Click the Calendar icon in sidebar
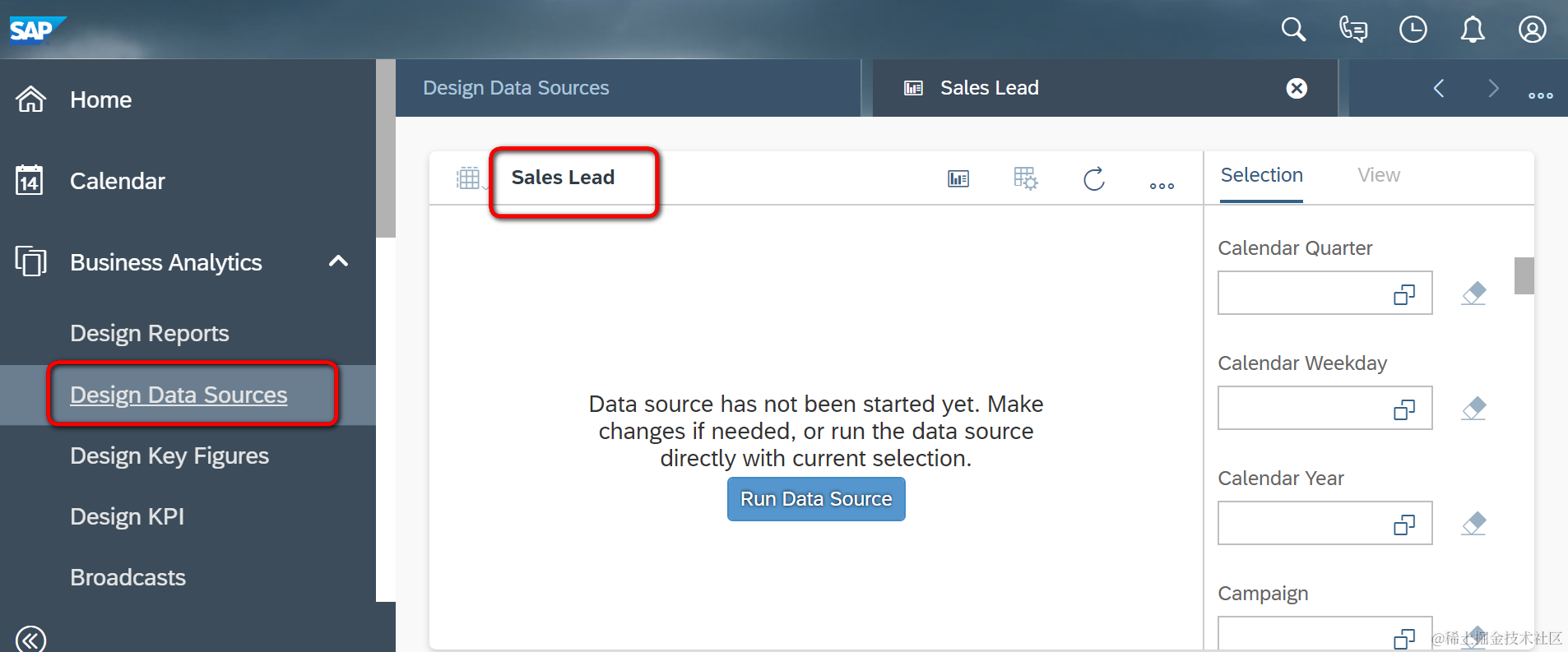 tap(30, 180)
